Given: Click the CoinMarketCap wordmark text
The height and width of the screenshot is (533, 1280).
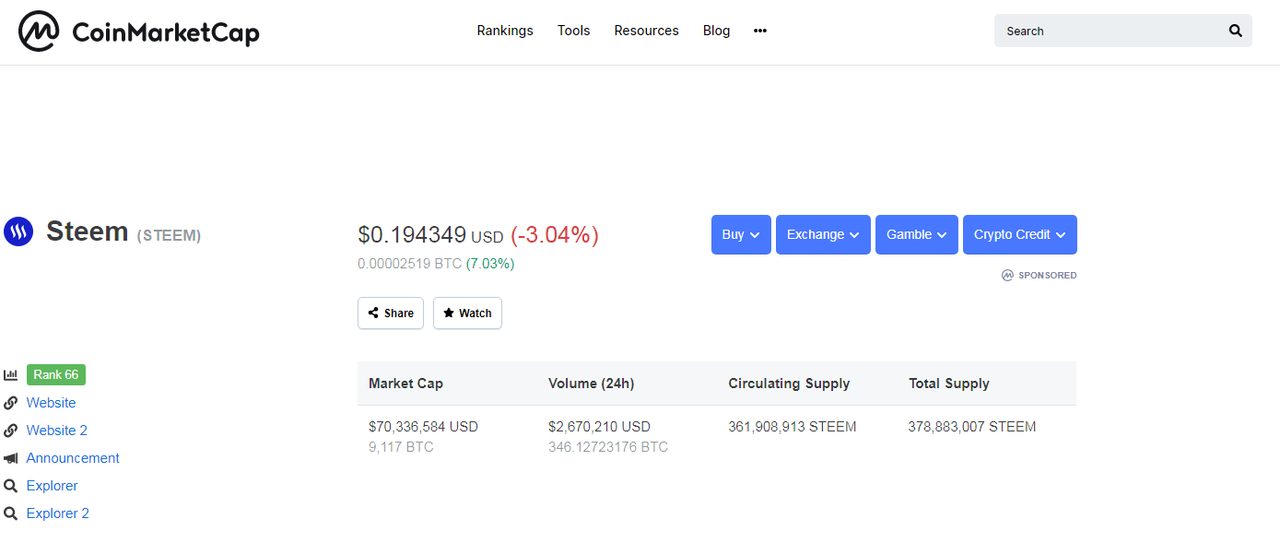Looking at the screenshot, I should pos(166,33).
